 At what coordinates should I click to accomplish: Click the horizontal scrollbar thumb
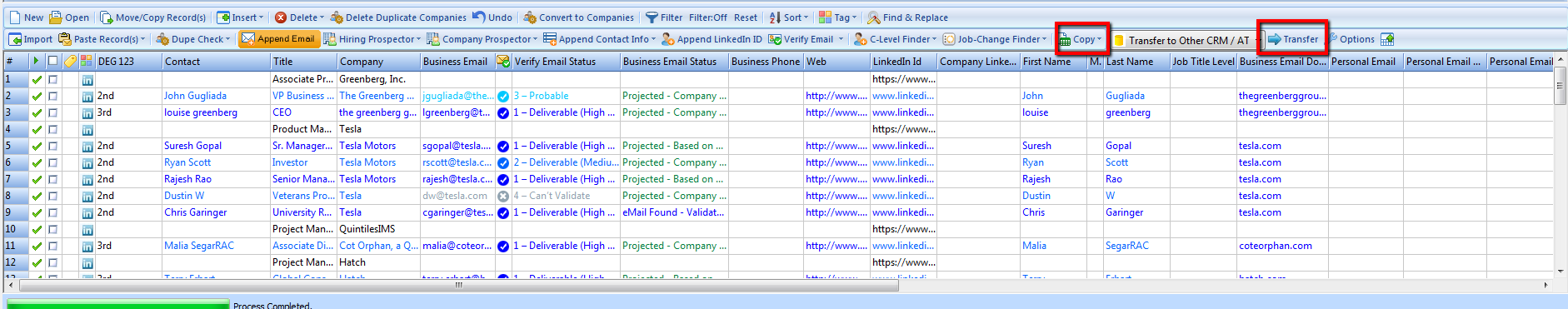(458, 285)
